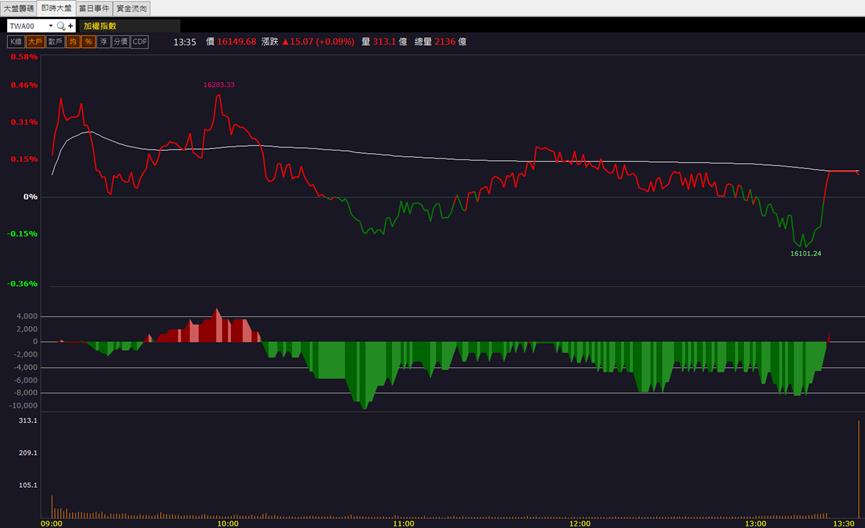Click the 209.1 volume axis label
This screenshot has height=528, width=865.
pyautogui.click(x=28, y=452)
